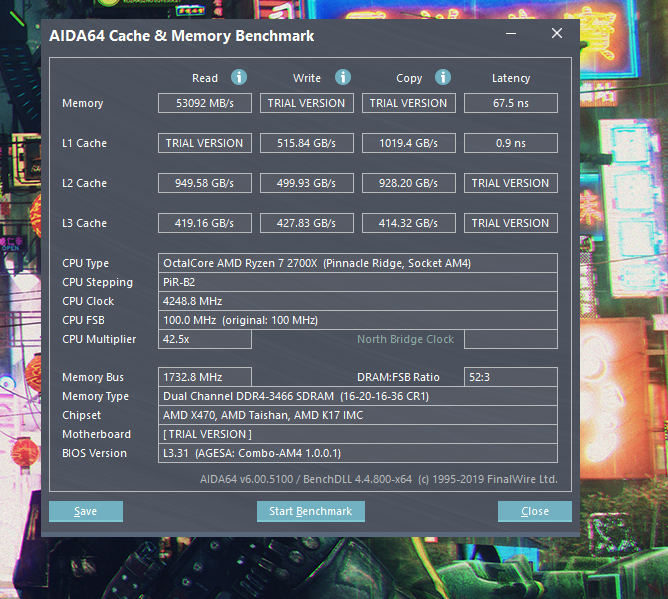The image size is (668, 599).
Task: Click the CPU Multiplier value 42.5x
Action: tap(205, 339)
